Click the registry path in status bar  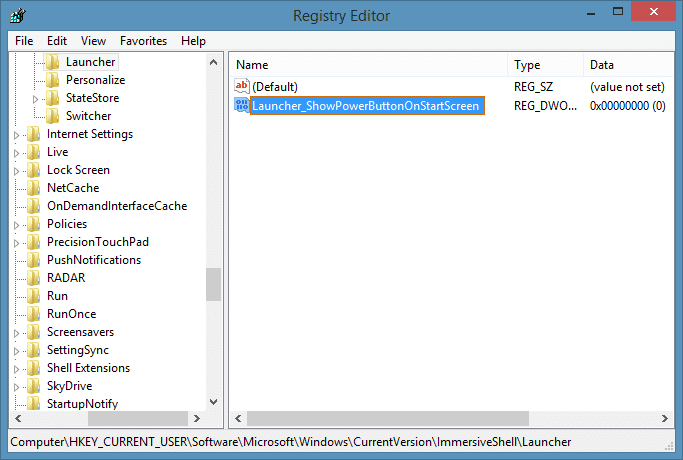click(291, 442)
